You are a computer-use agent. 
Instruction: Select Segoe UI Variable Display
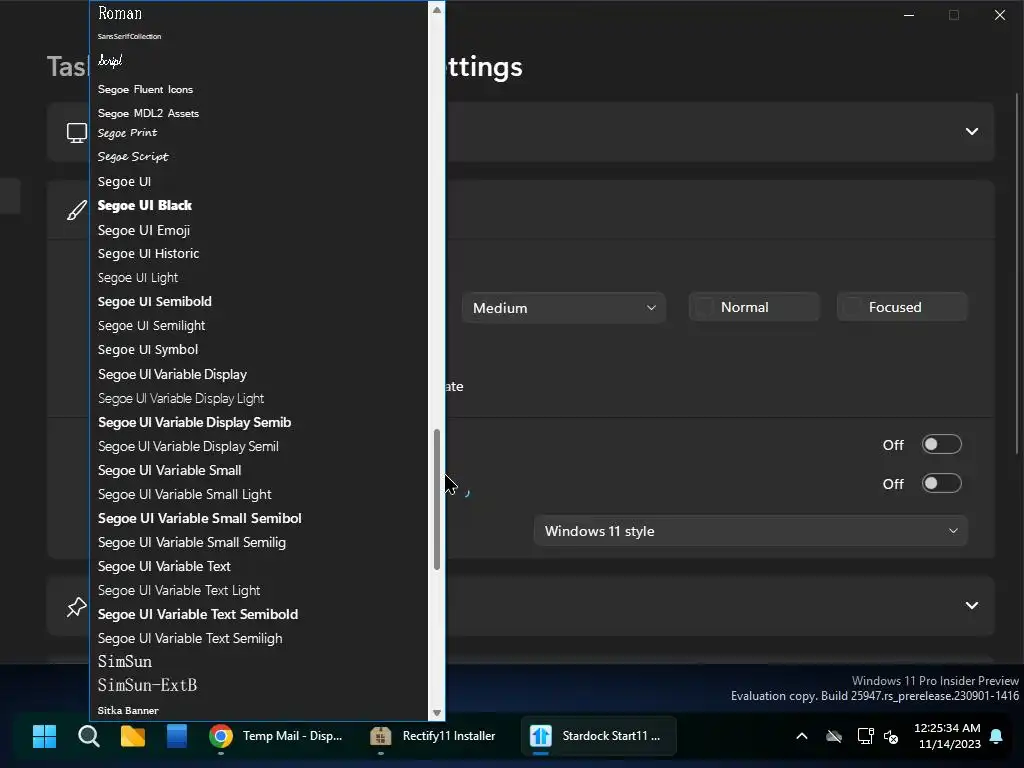(x=259, y=374)
